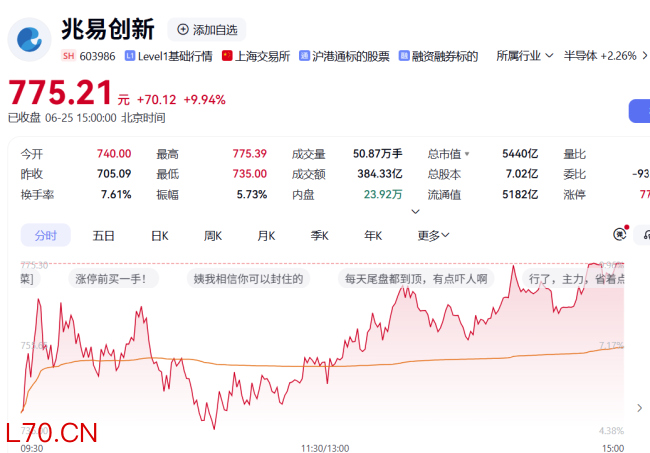650x453 pixels.
Task: Click the 总市值 value 5440亿
Action: [x=520, y=154]
